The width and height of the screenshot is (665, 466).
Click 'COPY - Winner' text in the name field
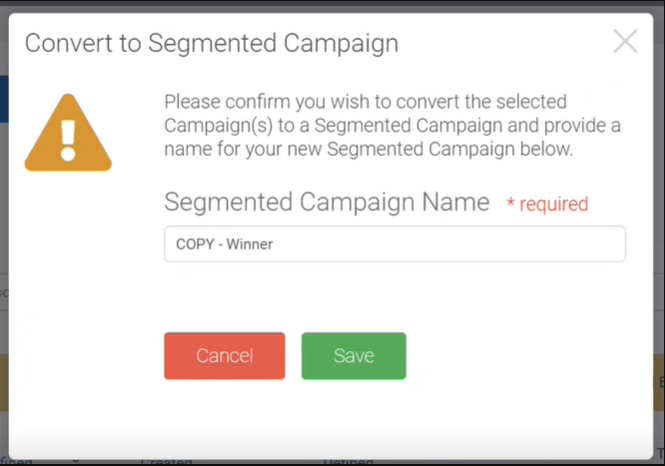point(225,244)
